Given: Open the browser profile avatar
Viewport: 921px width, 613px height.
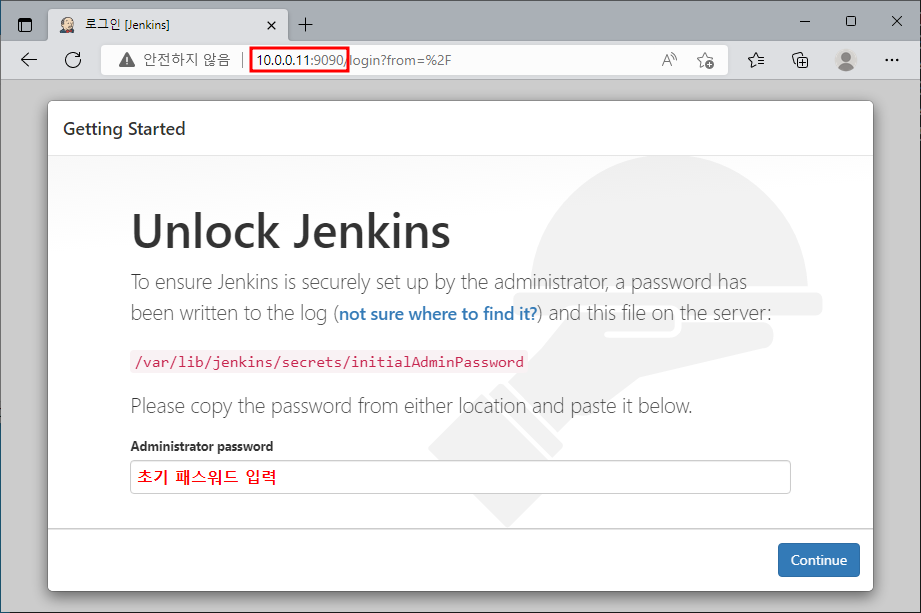Looking at the screenshot, I should click(846, 60).
